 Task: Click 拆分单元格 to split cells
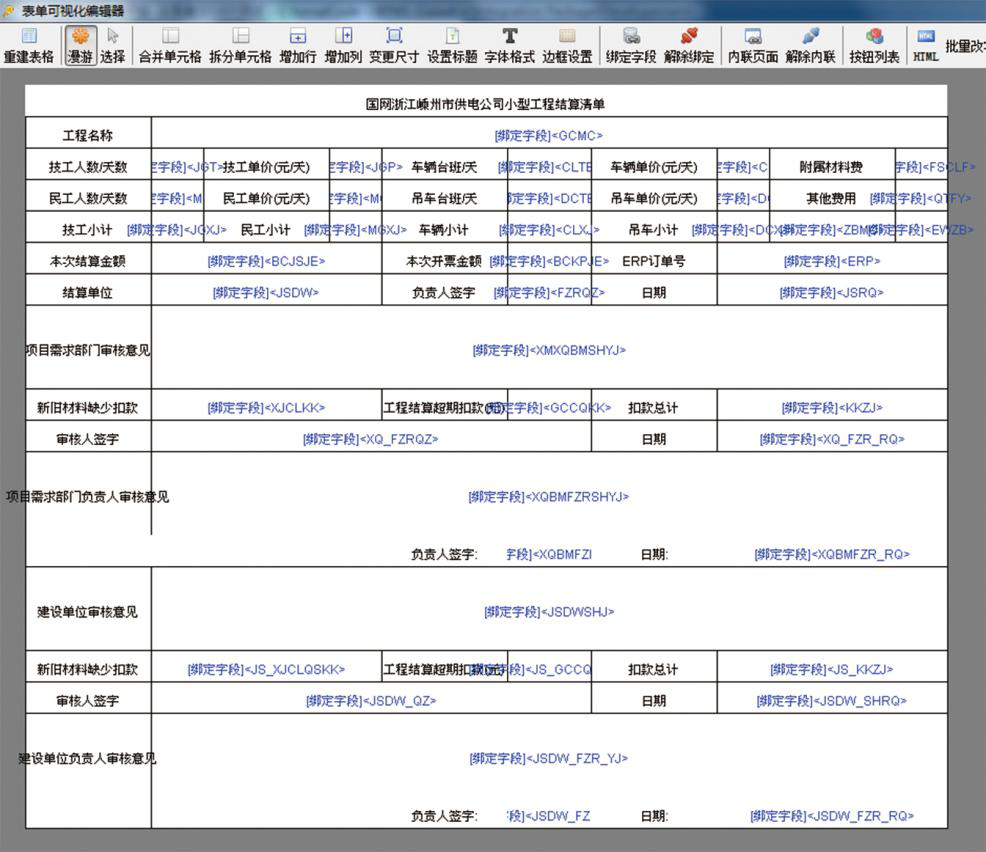[x=240, y=46]
